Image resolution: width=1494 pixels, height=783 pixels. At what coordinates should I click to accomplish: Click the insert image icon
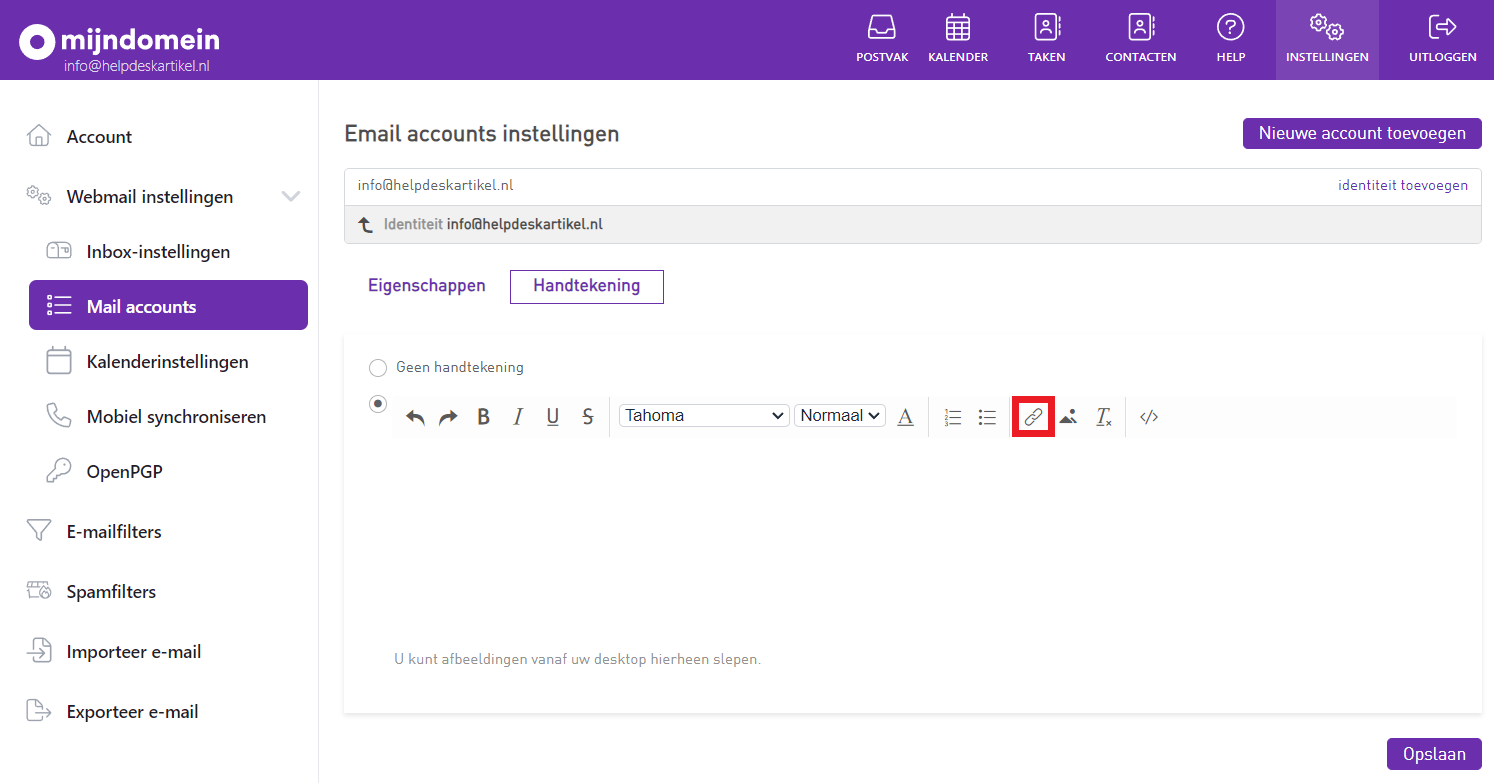point(1068,417)
